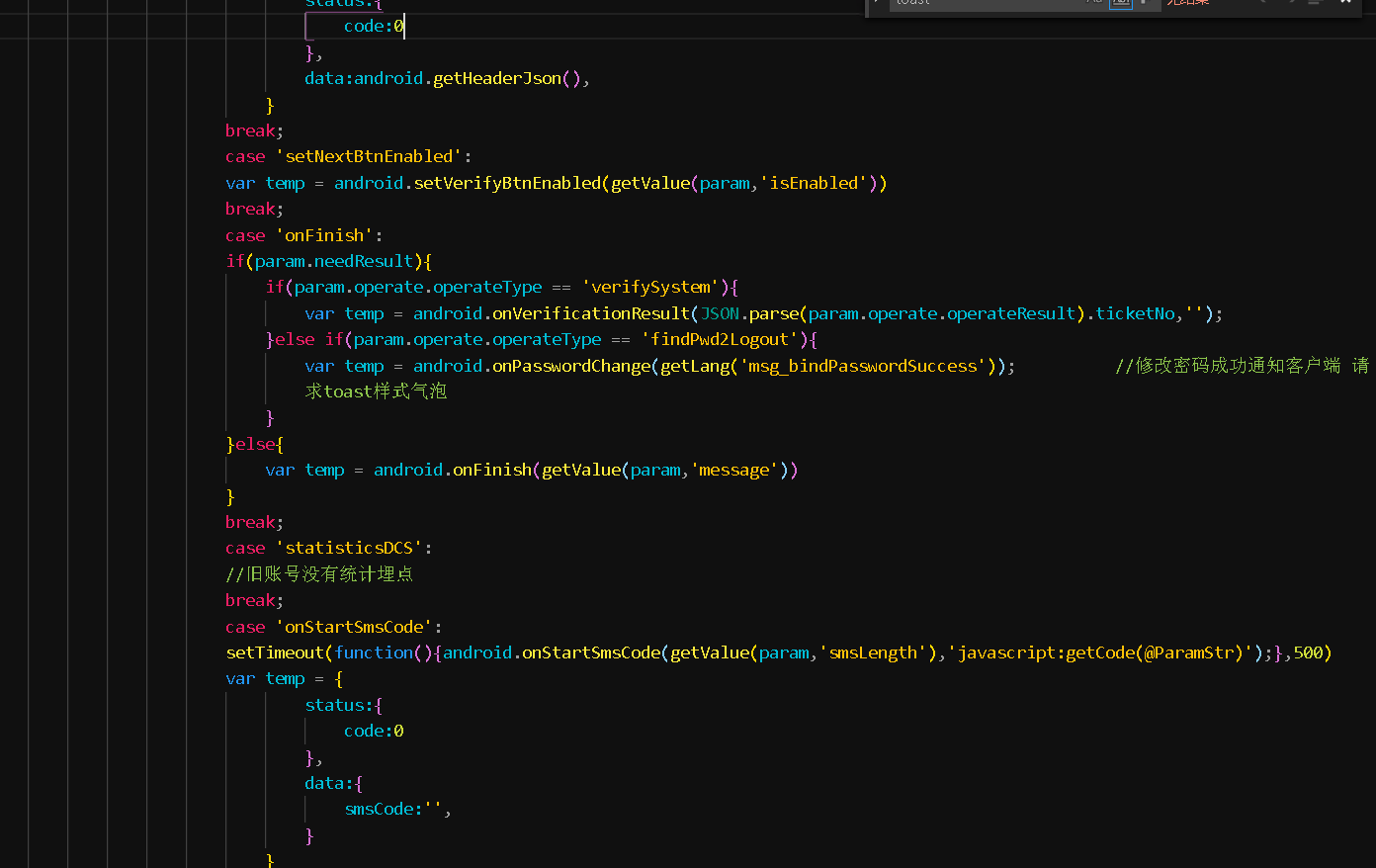Click the setTimeout function call
Image resolution: width=1376 pixels, height=868 pixels.
click(275, 652)
